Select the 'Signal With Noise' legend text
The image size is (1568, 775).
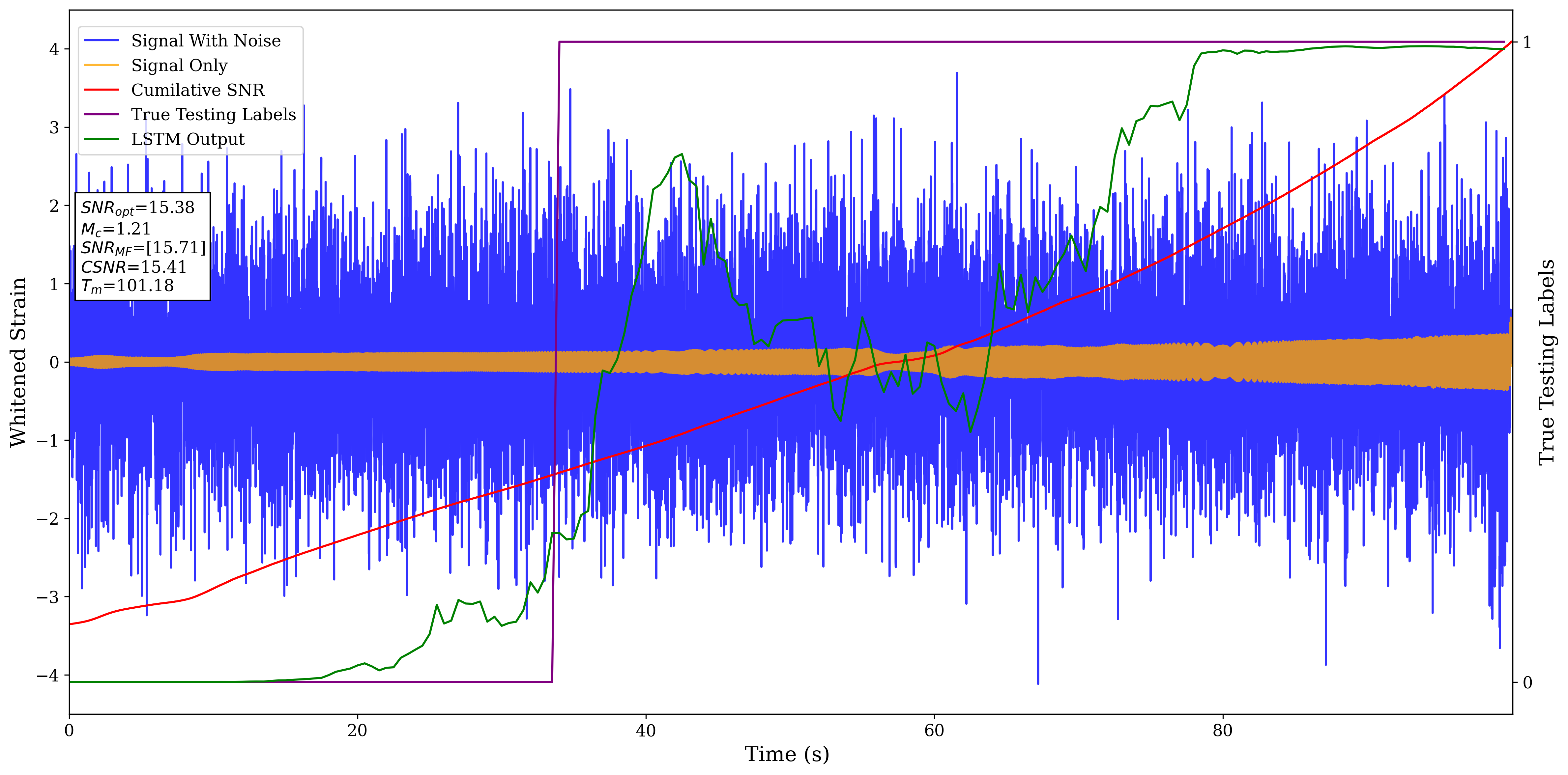click(x=206, y=41)
